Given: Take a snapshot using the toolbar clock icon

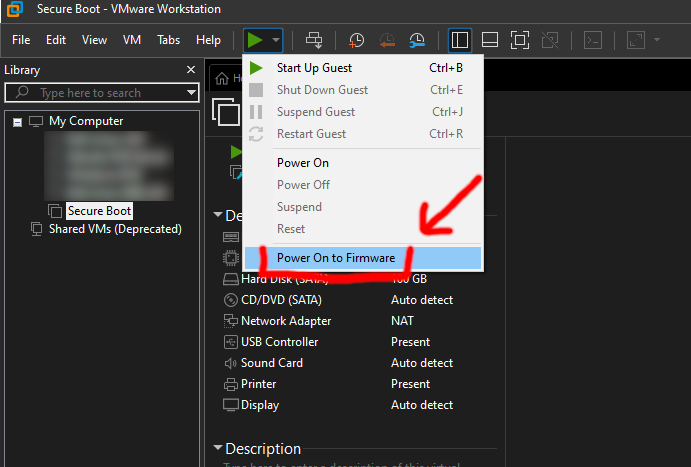Looking at the screenshot, I should [x=357, y=40].
